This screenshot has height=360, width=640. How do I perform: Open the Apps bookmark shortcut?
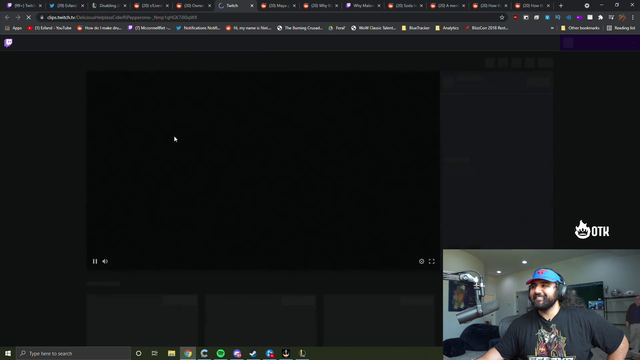[13, 28]
